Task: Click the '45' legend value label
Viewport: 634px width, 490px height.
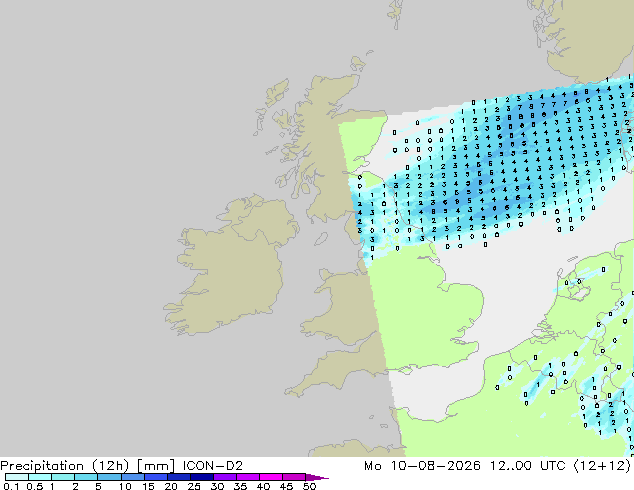Action: pos(286,486)
